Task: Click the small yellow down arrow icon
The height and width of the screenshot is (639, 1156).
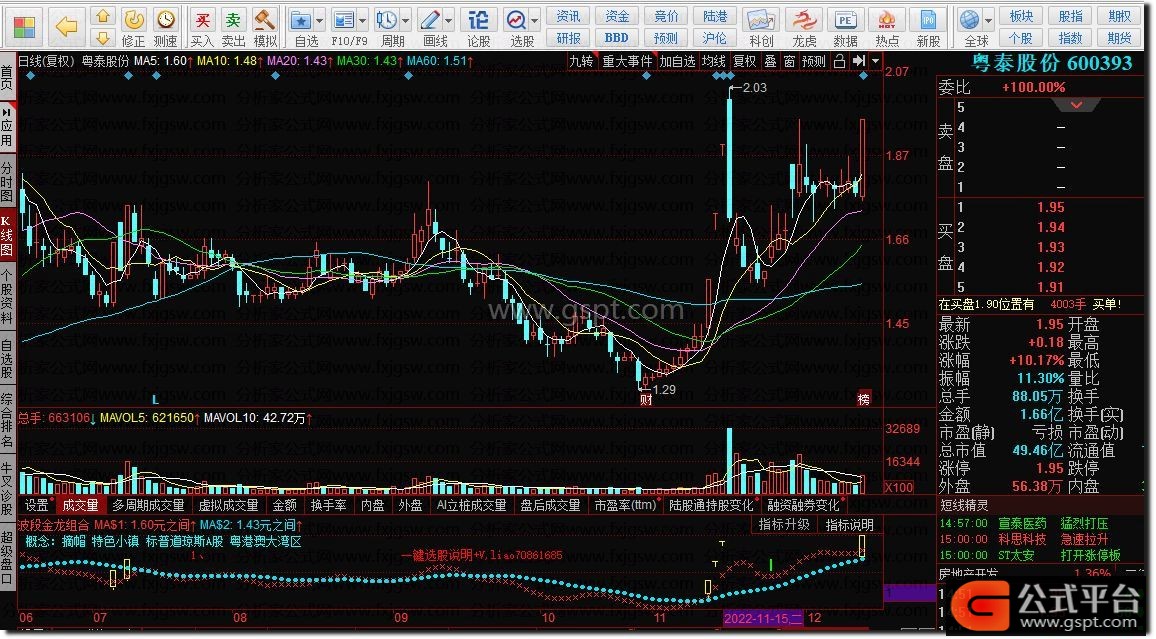Action: (x=103, y=37)
